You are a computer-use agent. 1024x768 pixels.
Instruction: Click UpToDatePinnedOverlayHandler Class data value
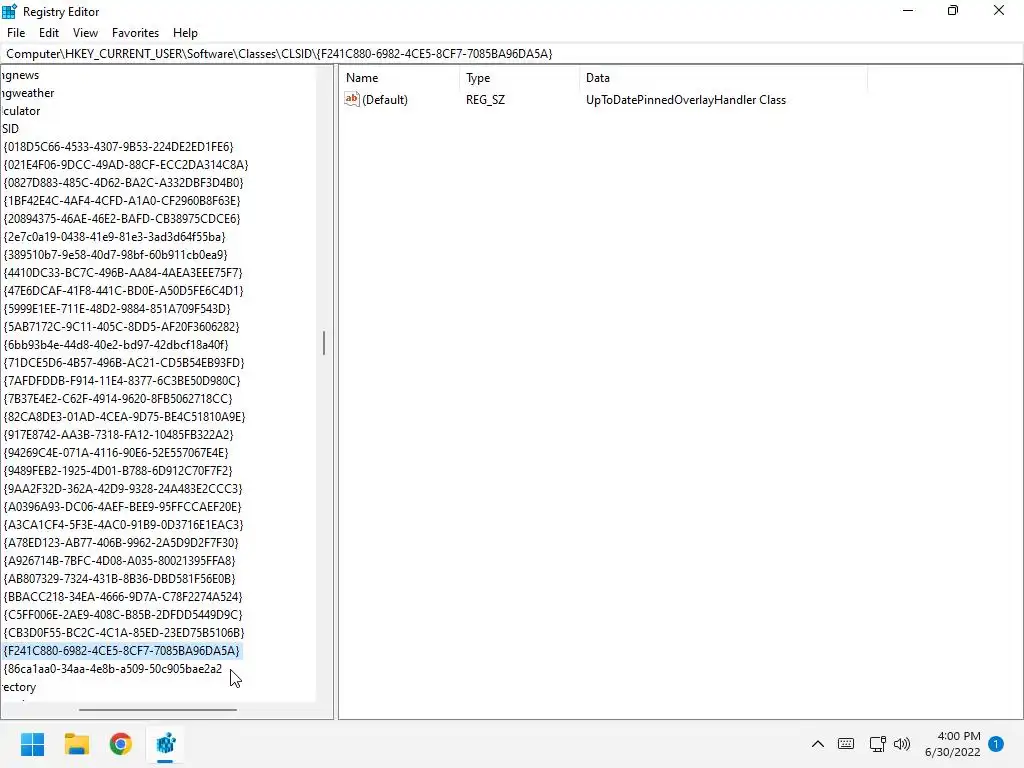click(686, 100)
